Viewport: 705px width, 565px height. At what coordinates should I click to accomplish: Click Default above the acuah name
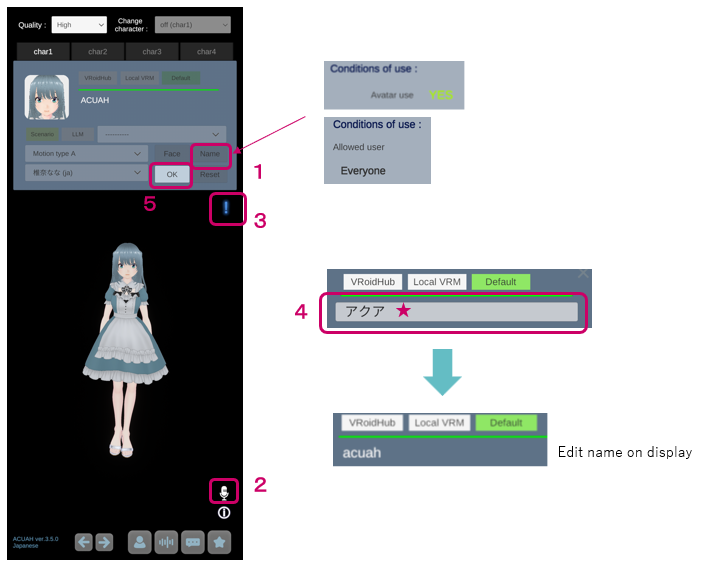[x=506, y=423]
